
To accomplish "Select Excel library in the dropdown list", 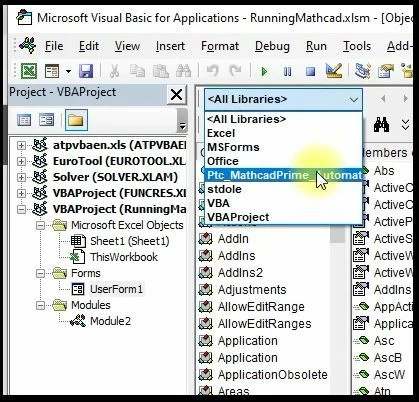I will point(283,133).
